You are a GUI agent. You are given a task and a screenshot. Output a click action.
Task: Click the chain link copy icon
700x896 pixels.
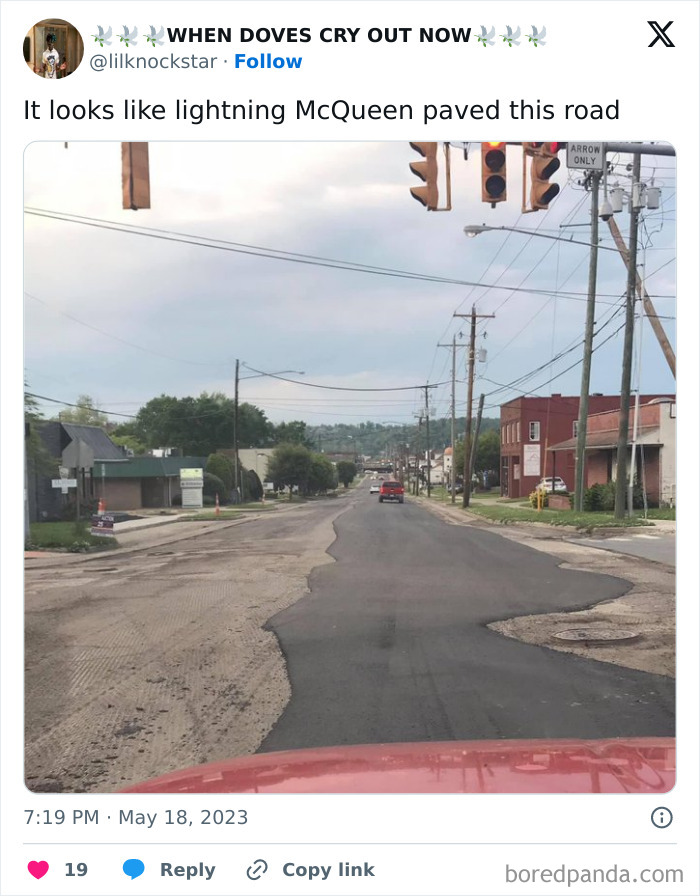point(257,870)
